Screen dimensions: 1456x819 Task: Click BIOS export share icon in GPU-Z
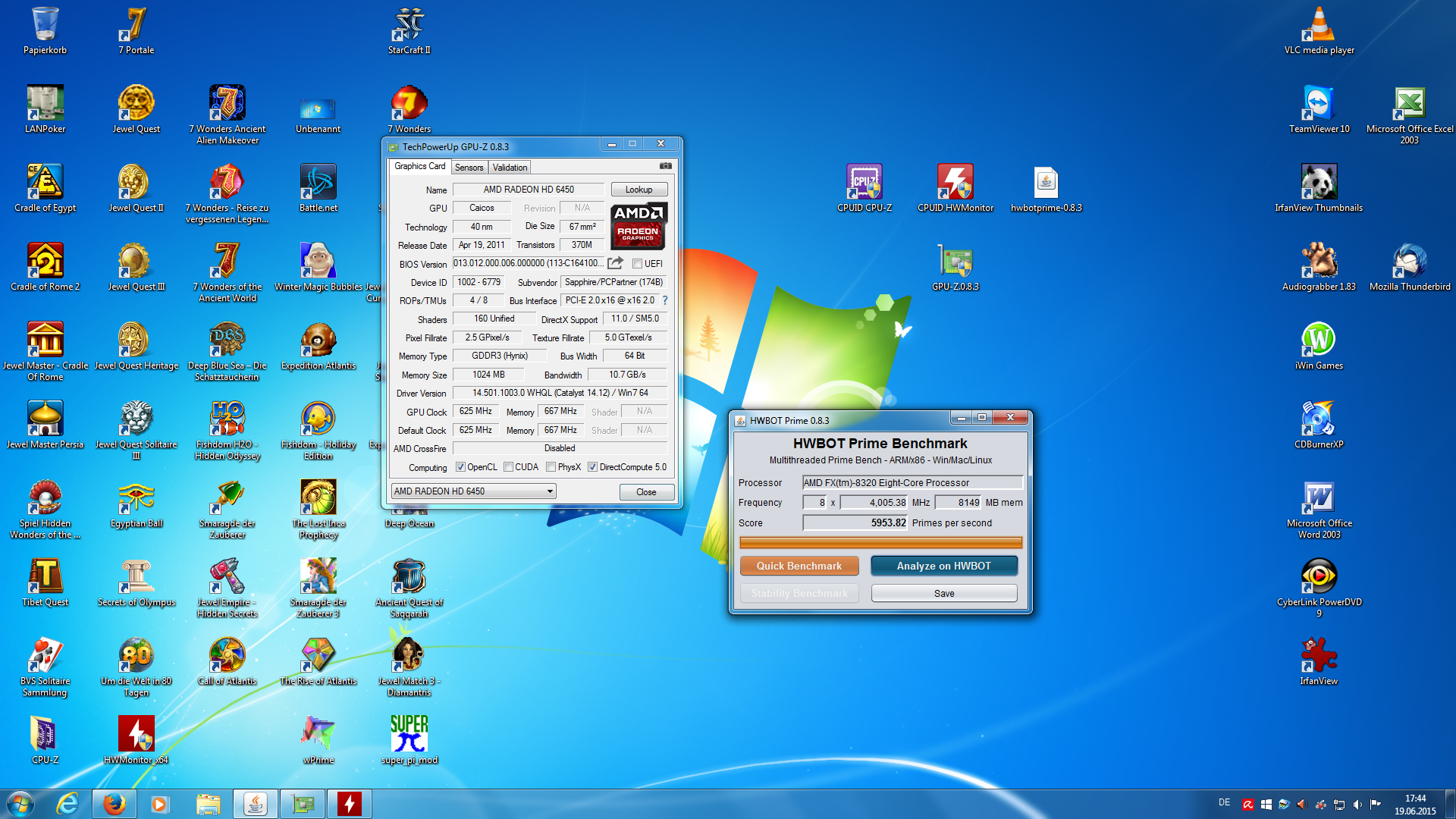tap(616, 263)
